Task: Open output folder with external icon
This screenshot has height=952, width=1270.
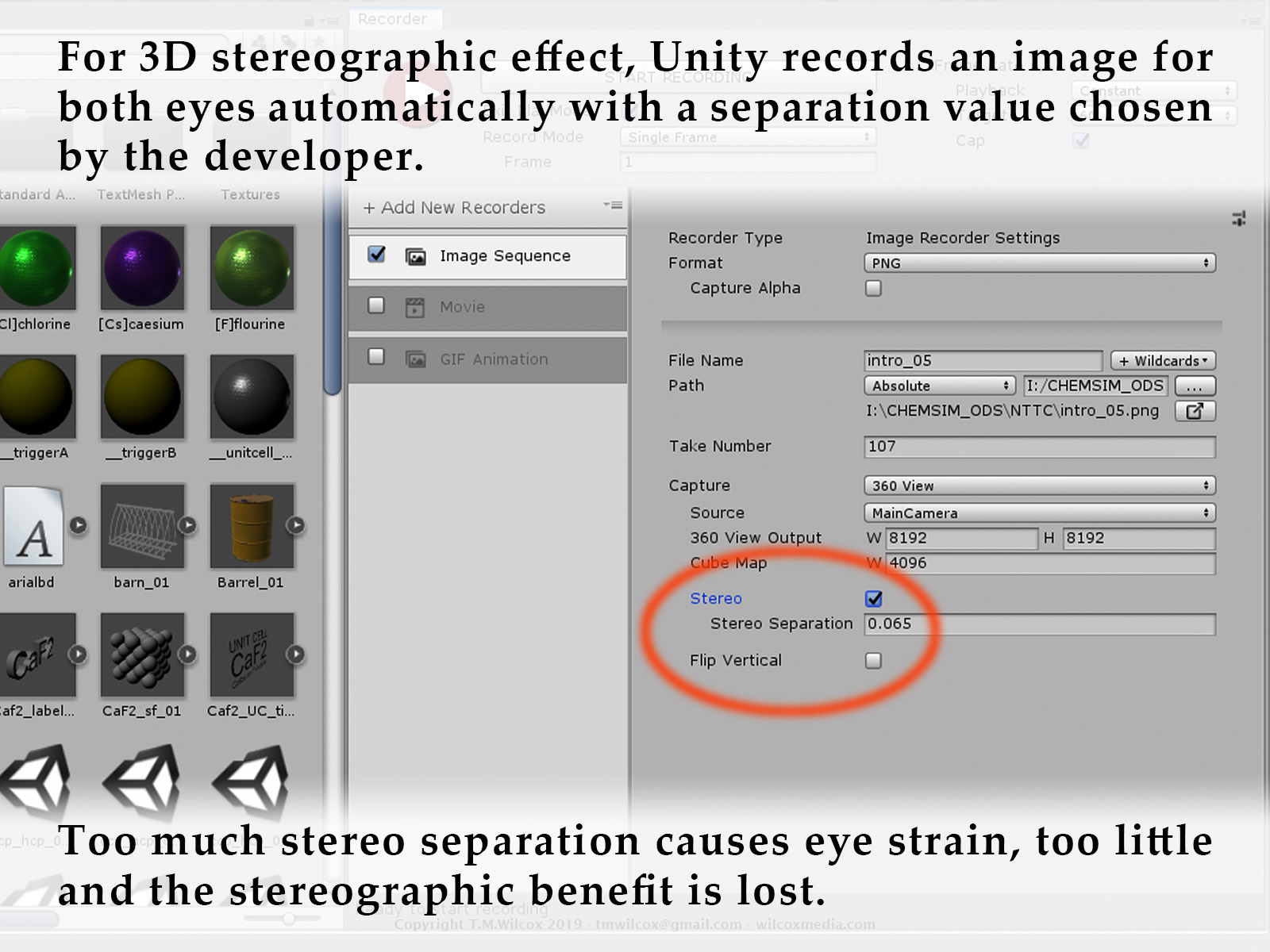Action: [1195, 410]
